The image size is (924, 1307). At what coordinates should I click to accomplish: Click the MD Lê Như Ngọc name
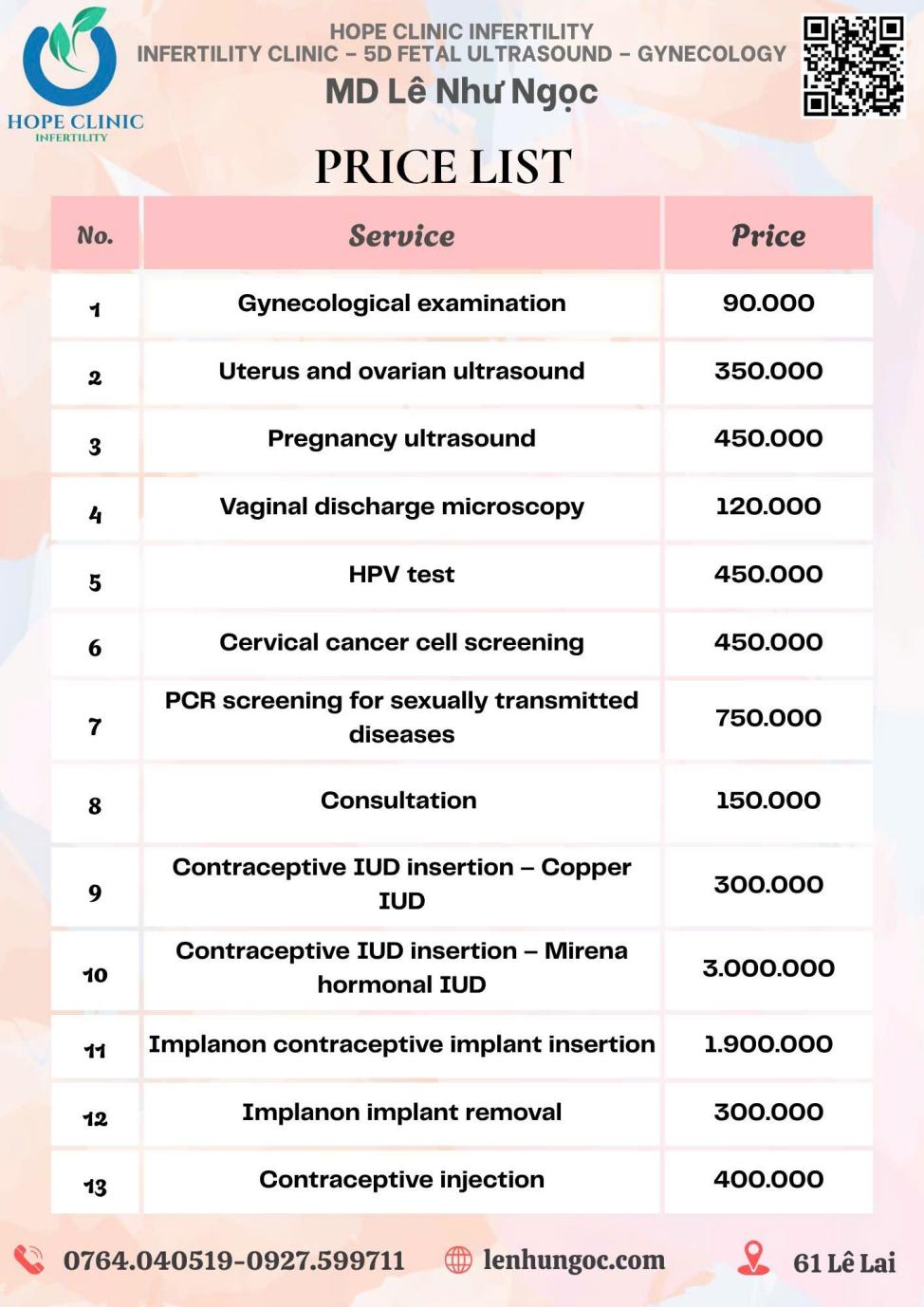tap(462, 92)
